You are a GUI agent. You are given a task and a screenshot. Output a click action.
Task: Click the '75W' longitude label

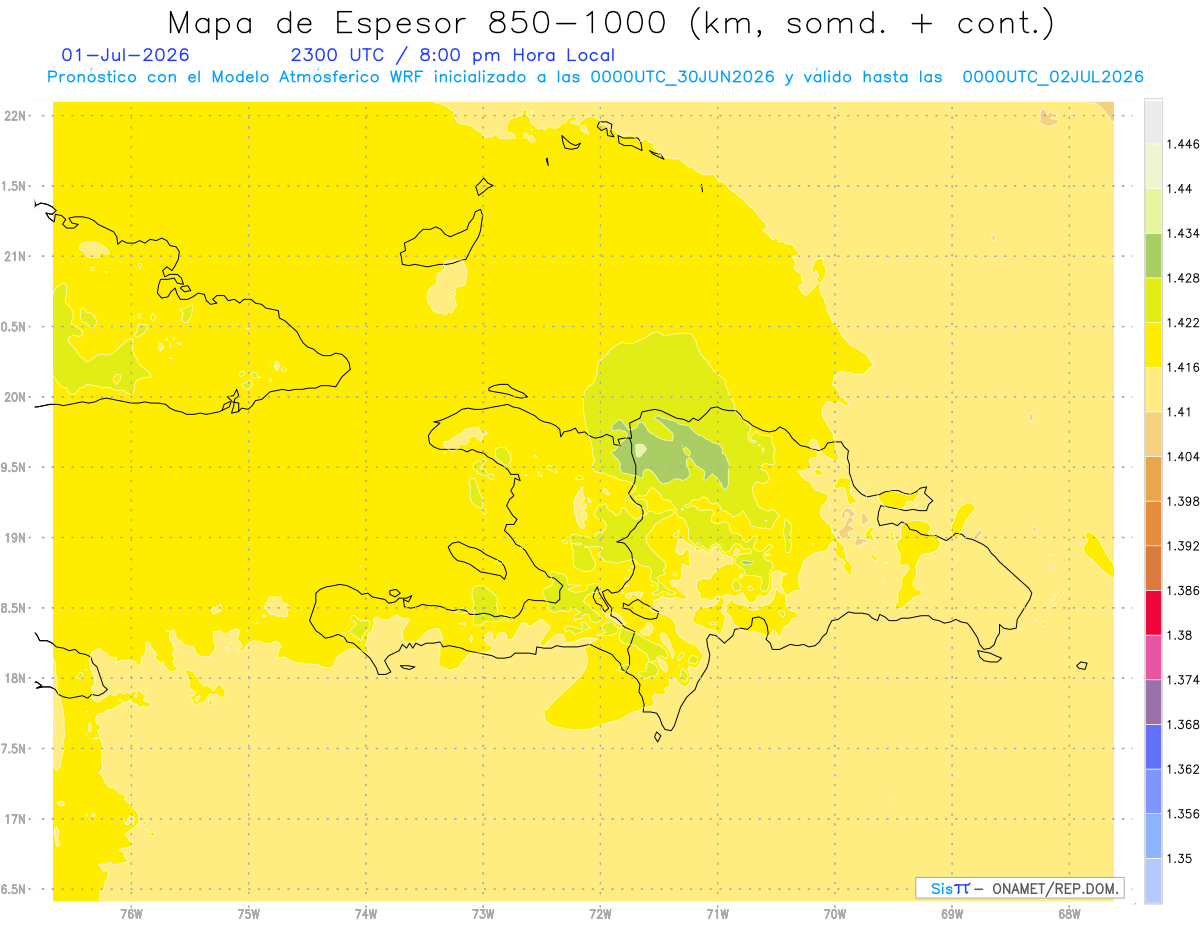(x=249, y=913)
